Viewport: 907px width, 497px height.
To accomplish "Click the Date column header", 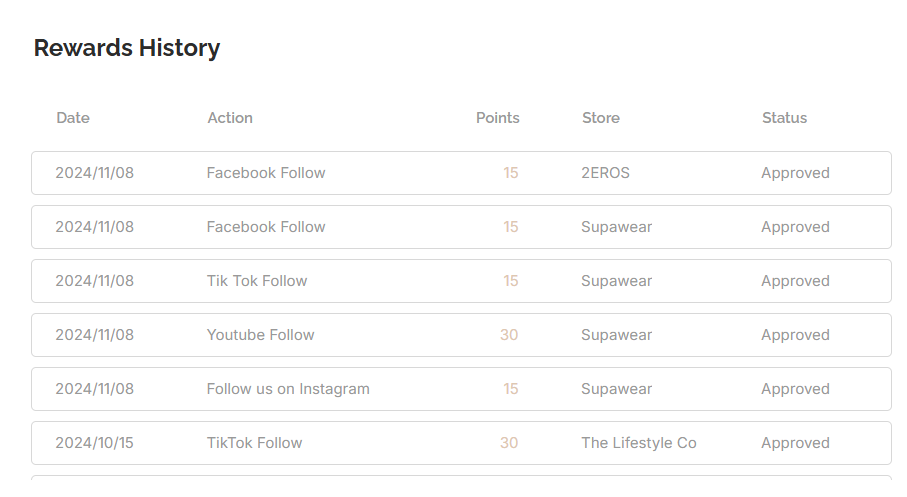I will click(x=73, y=118).
